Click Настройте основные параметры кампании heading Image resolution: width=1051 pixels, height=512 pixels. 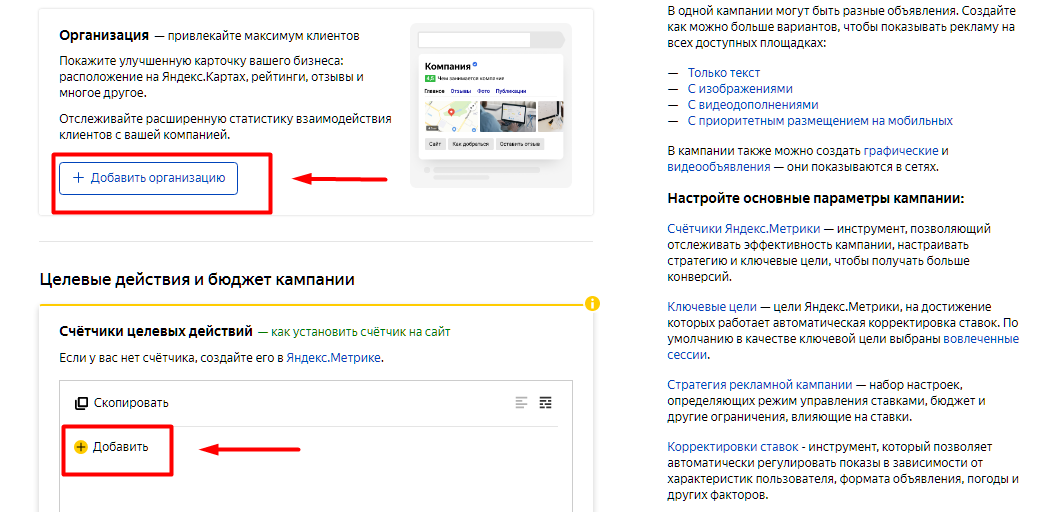pyautogui.click(x=816, y=199)
